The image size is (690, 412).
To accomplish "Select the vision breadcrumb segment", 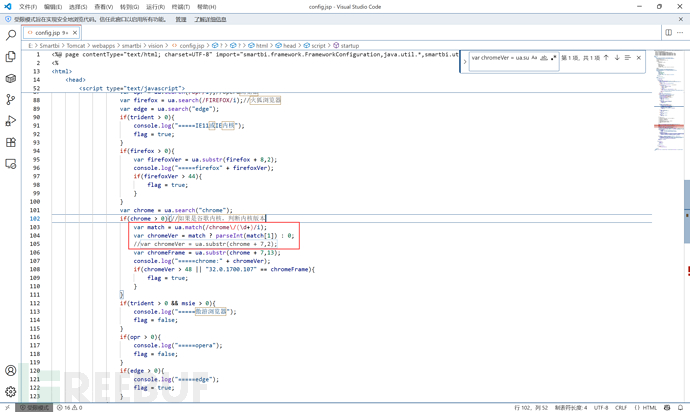I will pyautogui.click(x=155, y=45).
